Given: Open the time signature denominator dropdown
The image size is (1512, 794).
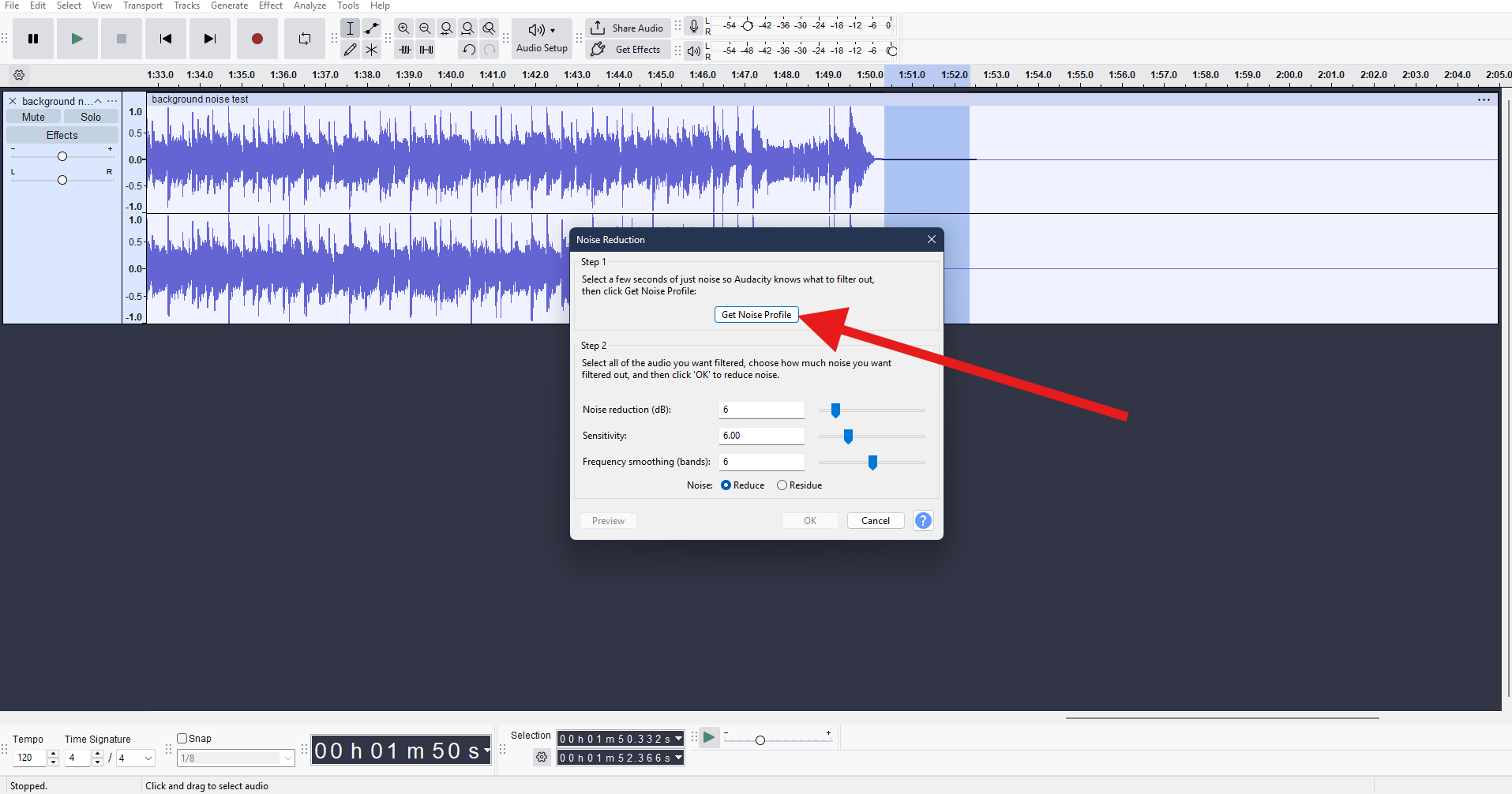Looking at the screenshot, I should coord(147,758).
